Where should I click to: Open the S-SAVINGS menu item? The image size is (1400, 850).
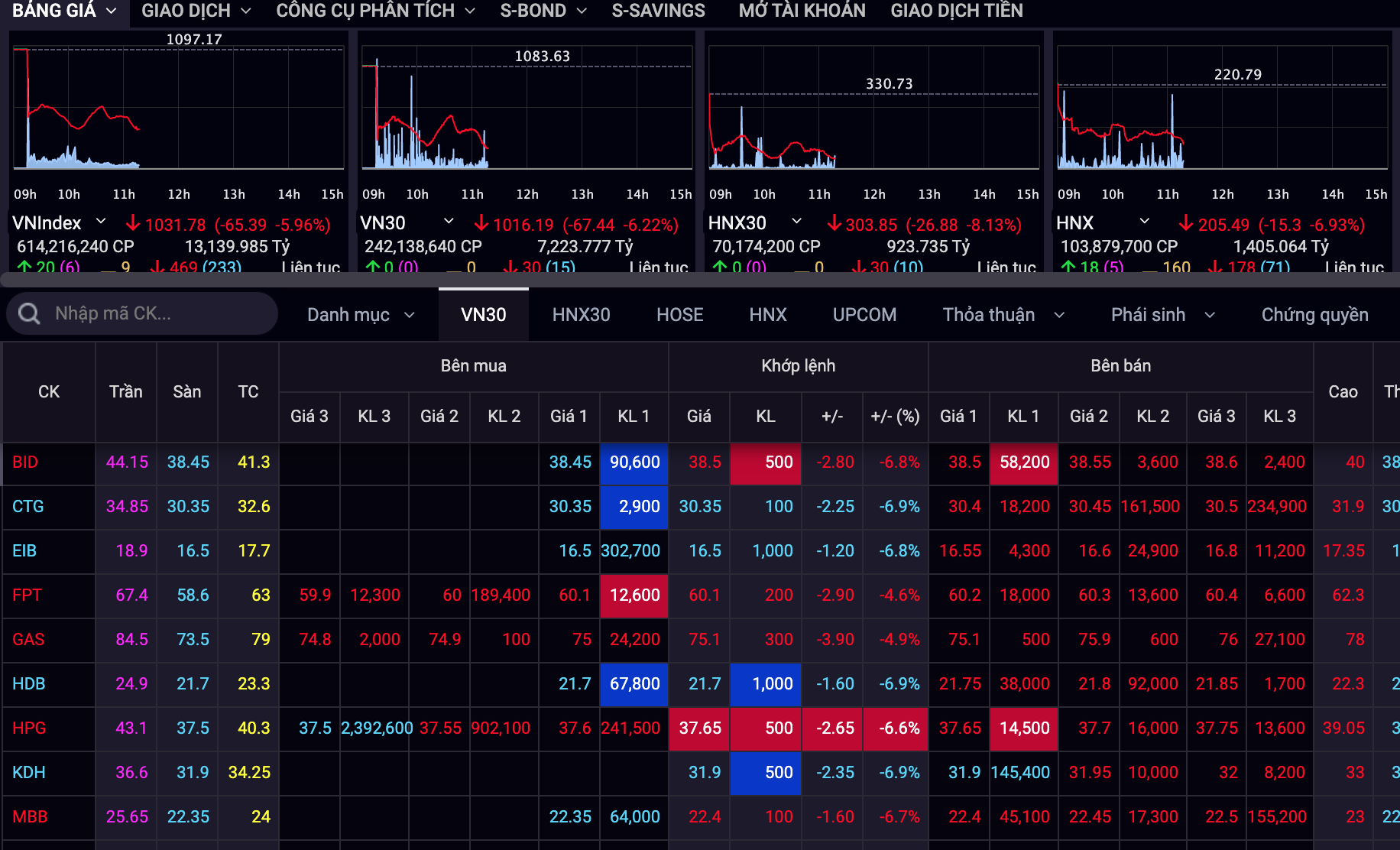pos(658,11)
